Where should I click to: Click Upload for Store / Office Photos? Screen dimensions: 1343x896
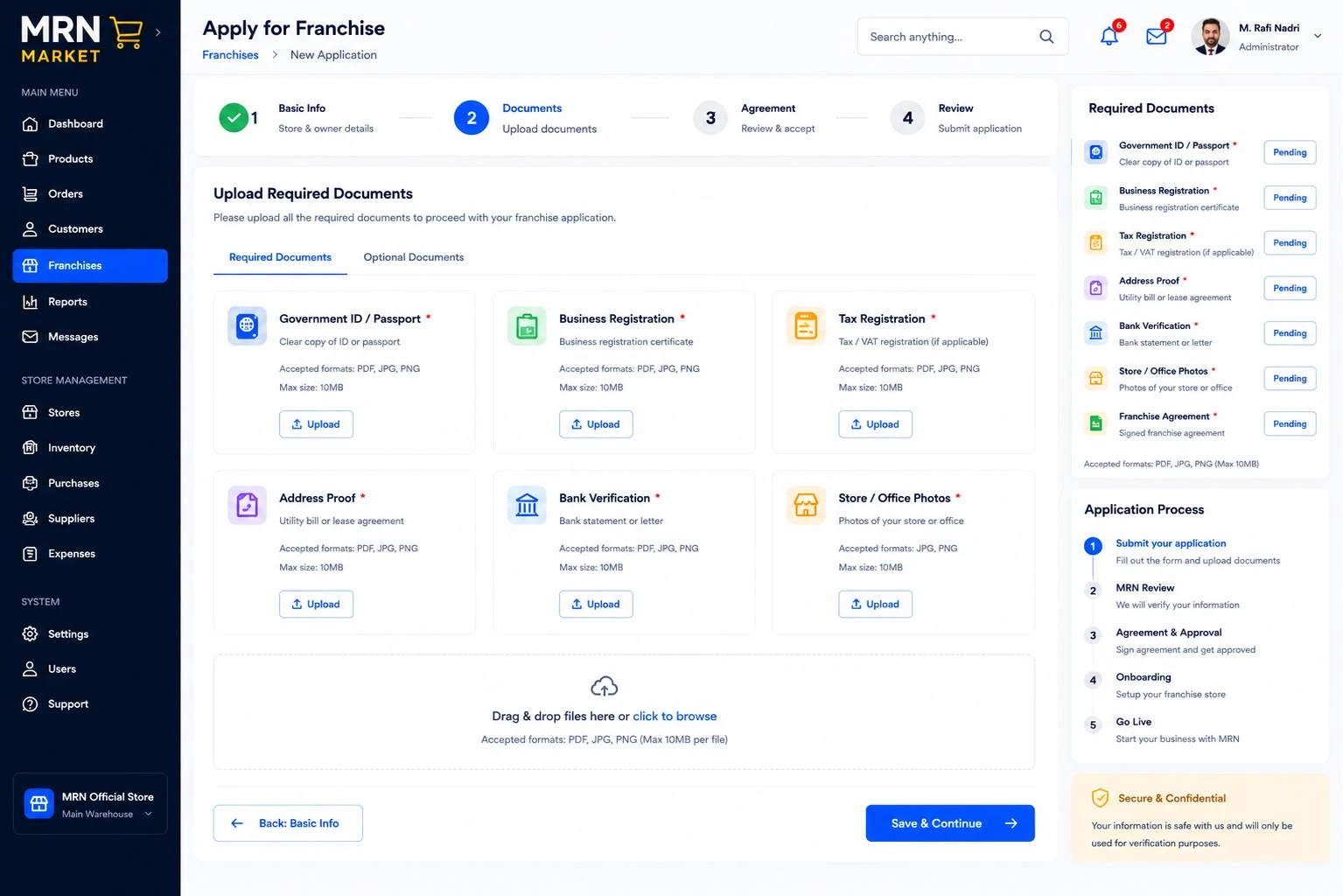[x=875, y=605]
